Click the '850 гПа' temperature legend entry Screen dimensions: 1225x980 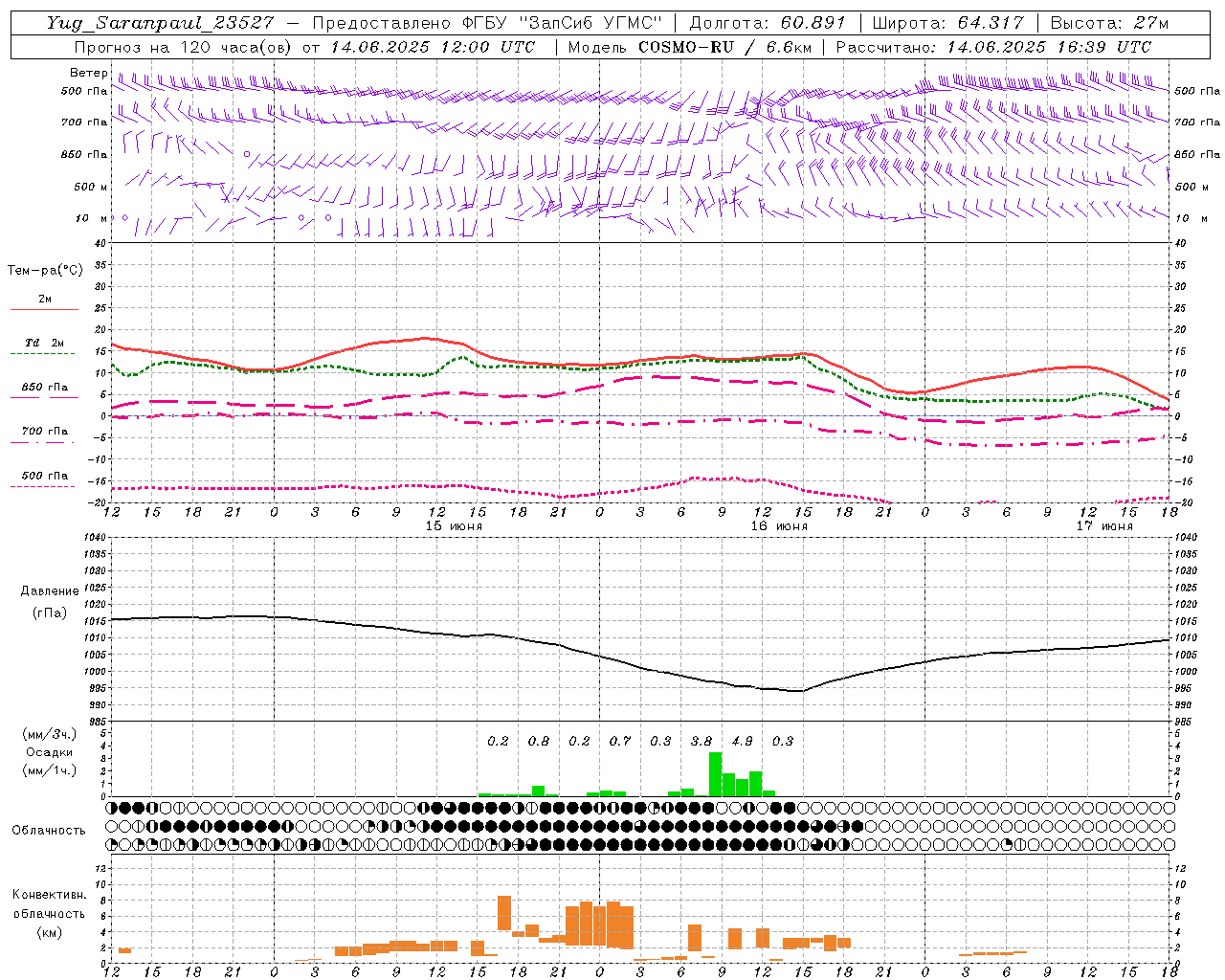(45, 388)
